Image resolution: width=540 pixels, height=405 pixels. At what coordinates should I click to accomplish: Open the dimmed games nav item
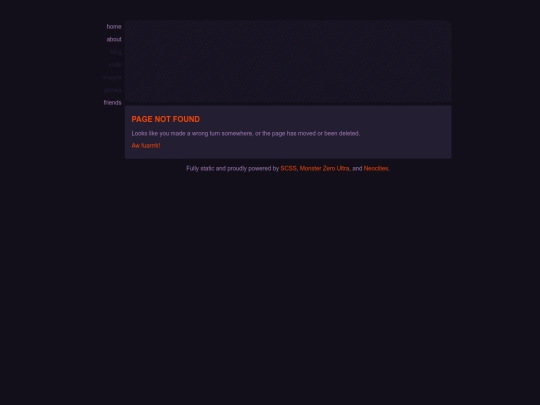tap(112, 90)
